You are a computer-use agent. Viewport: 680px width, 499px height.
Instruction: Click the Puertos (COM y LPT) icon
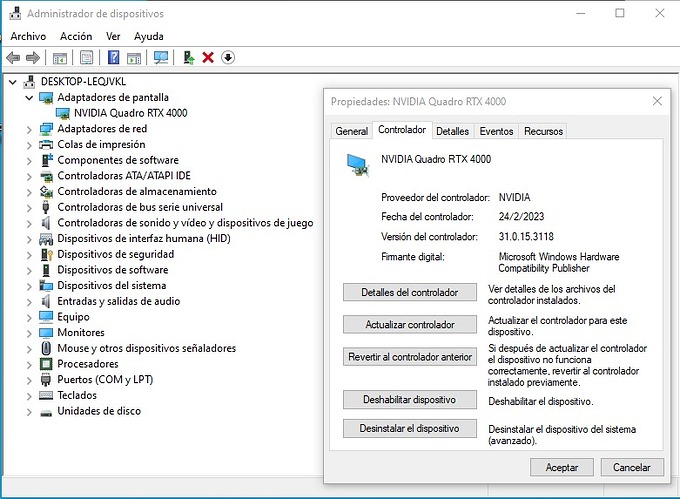point(46,380)
